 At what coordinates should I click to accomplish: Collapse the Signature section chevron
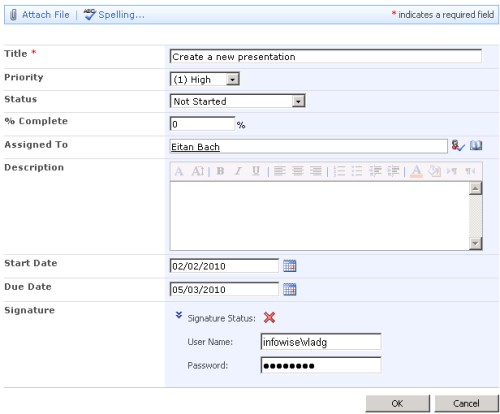click(x=179, y=315)
